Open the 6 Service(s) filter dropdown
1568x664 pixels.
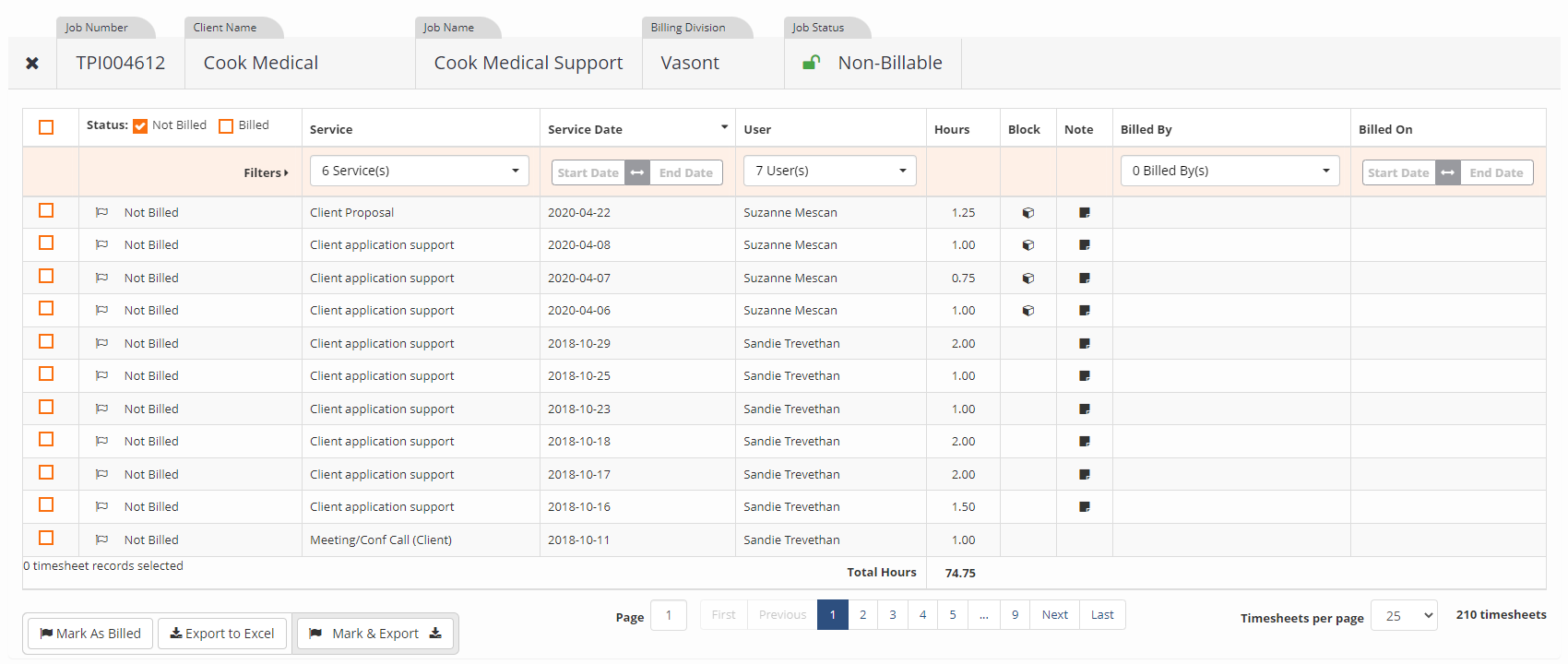click(420, 171)
